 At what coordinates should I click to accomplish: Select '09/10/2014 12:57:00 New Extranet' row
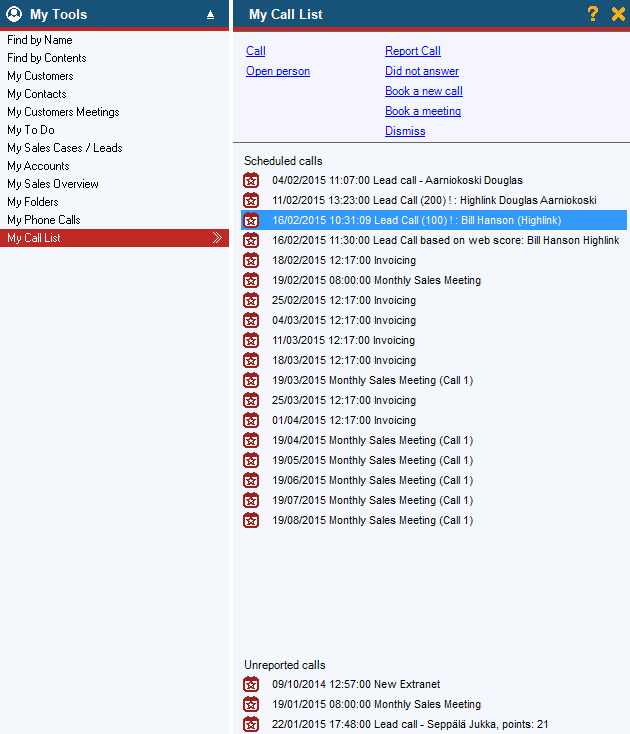click(x=356, y=684)
